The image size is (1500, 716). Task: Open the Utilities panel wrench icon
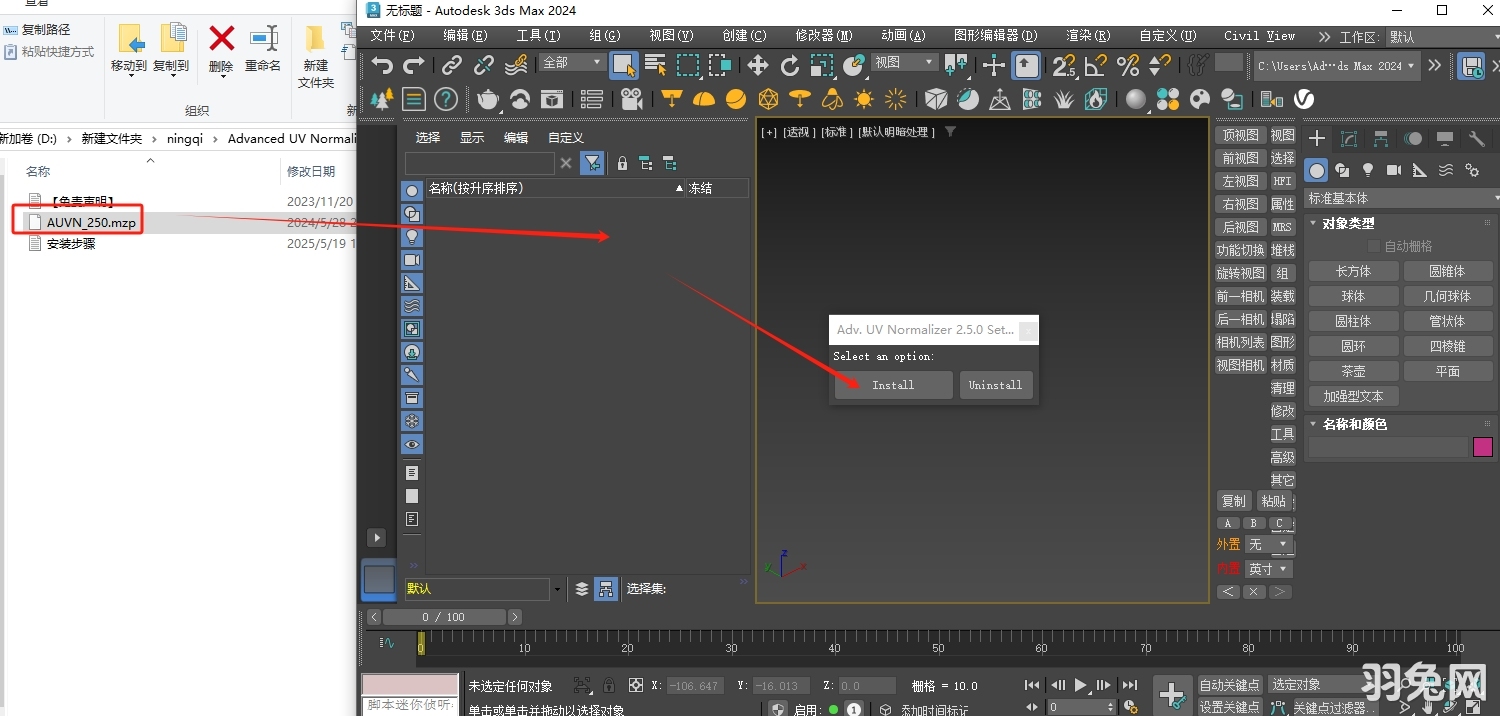pyautogui.click(x=1476, y=139)
